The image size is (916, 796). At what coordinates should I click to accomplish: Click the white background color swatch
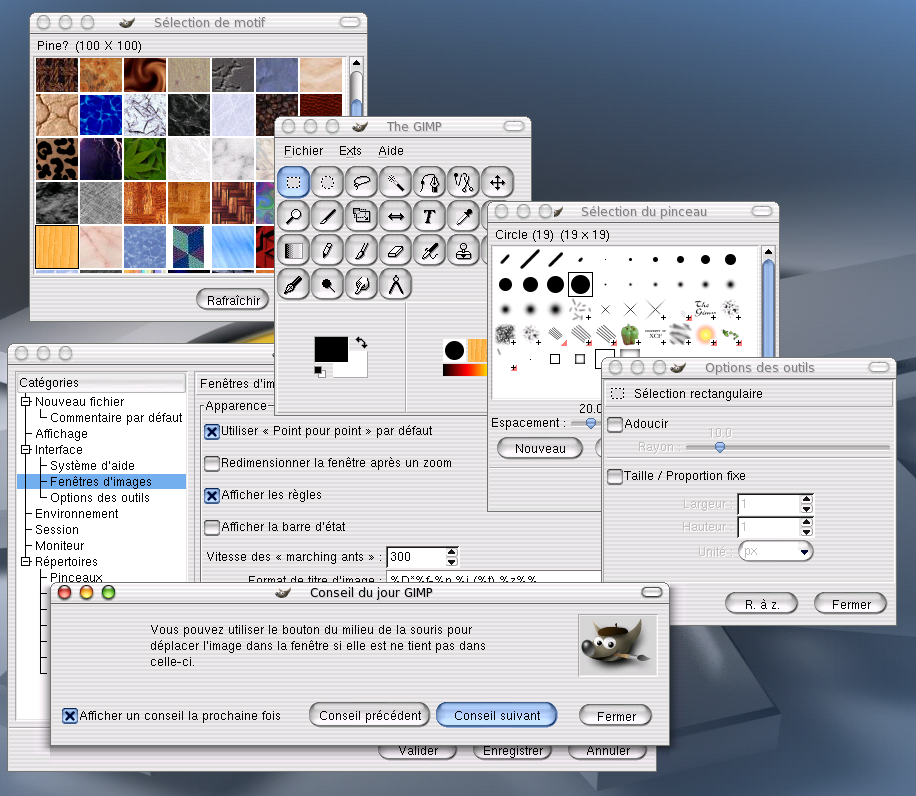point(356,368)
